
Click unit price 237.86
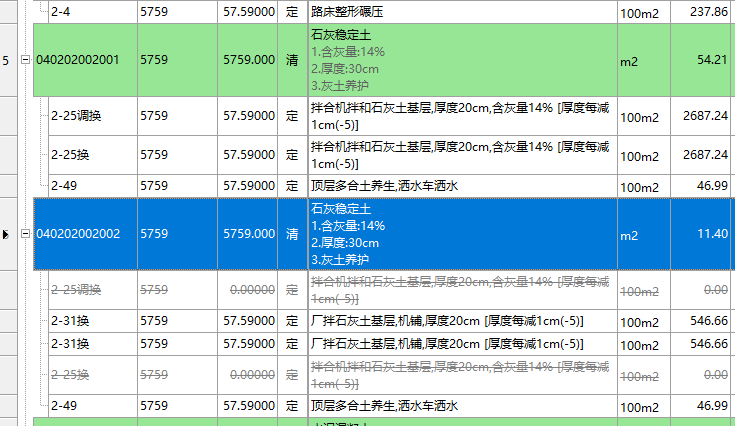(x=708, y=12)
